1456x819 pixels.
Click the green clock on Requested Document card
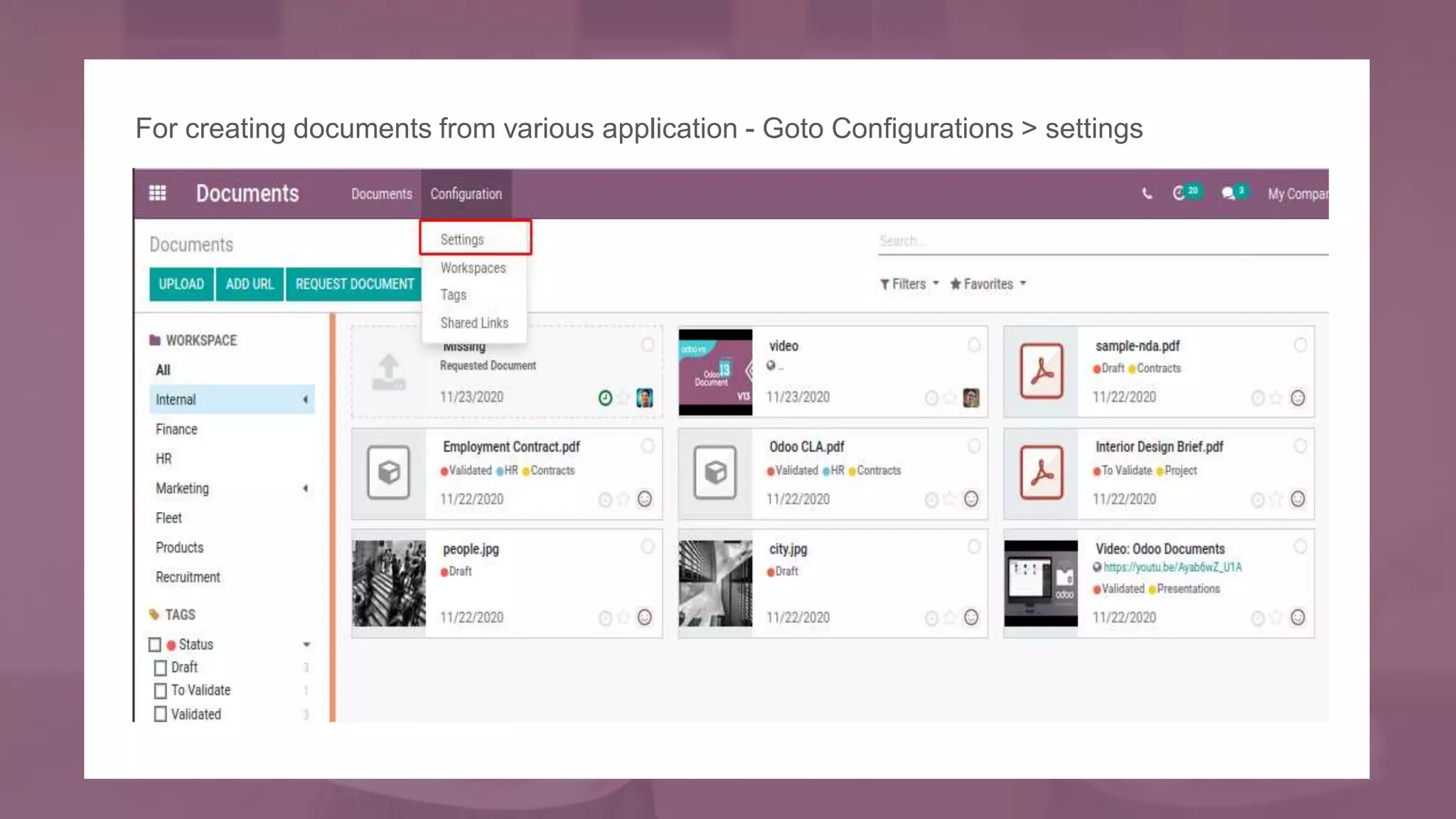[605, 398]
